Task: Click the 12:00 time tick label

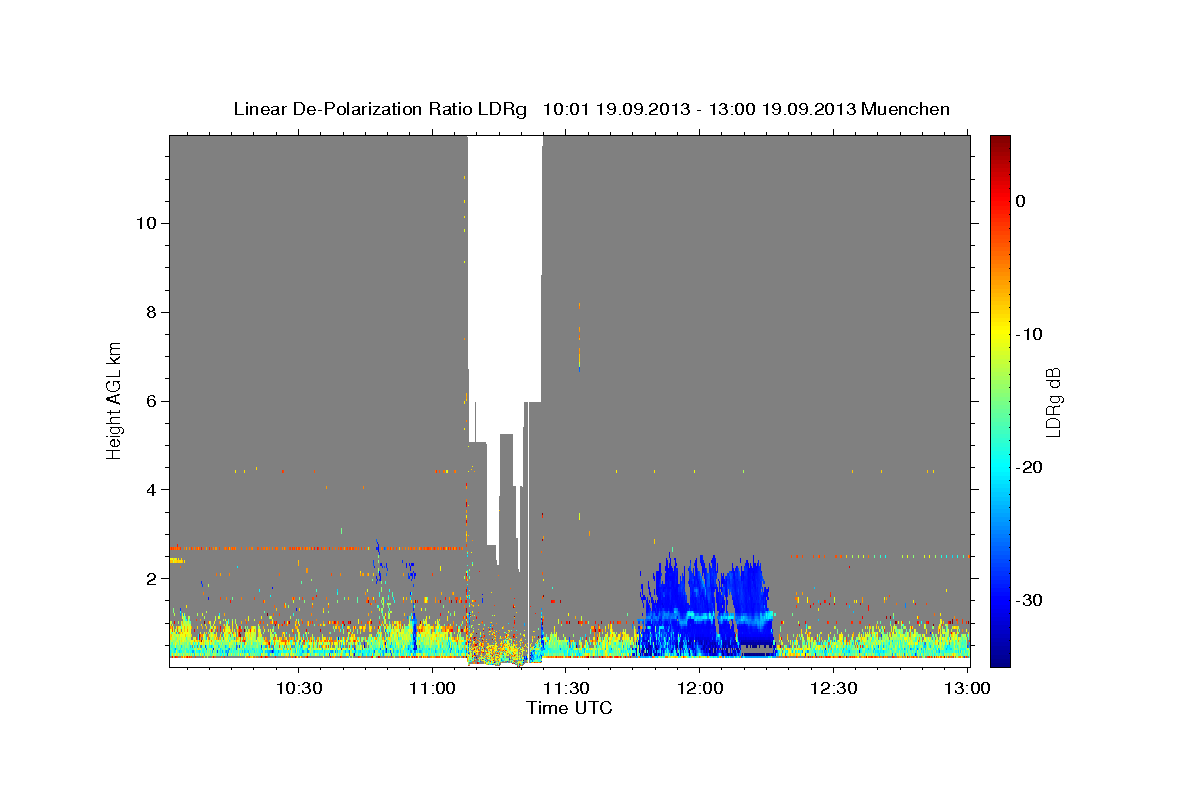Action: pyautogui.click(x=700, y=689)
